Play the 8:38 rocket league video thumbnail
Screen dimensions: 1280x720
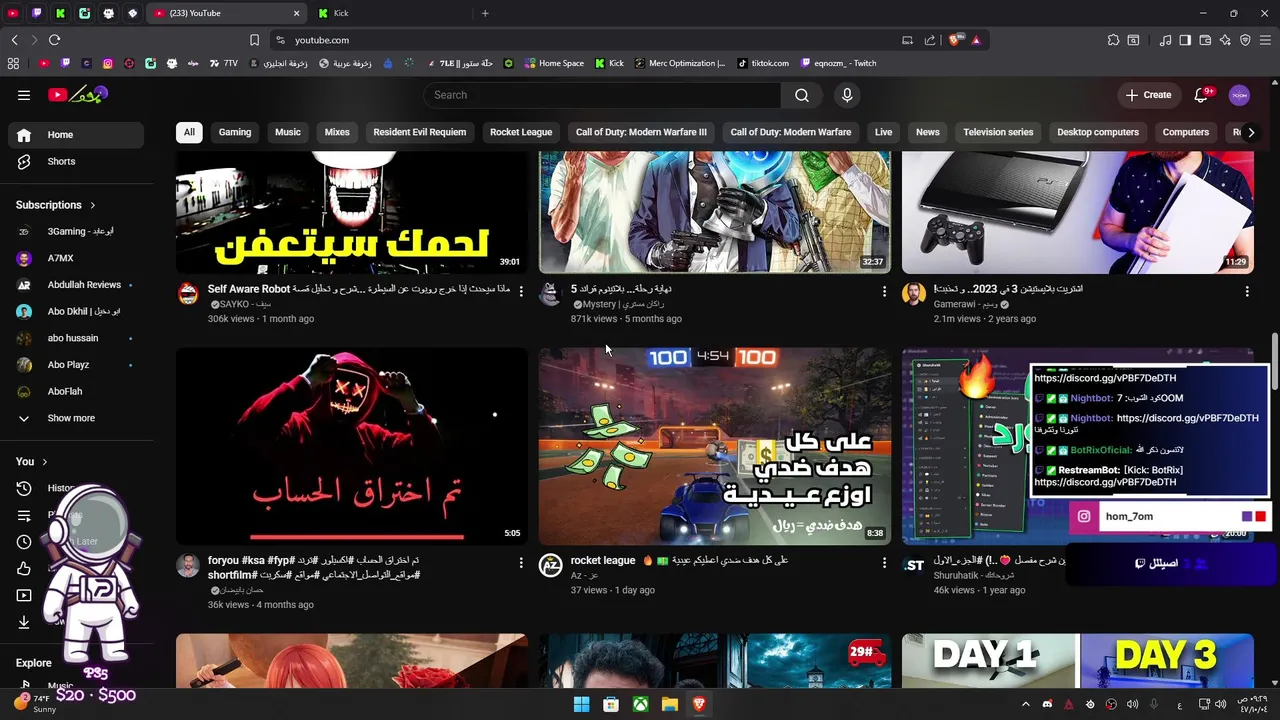pos(715,446)
